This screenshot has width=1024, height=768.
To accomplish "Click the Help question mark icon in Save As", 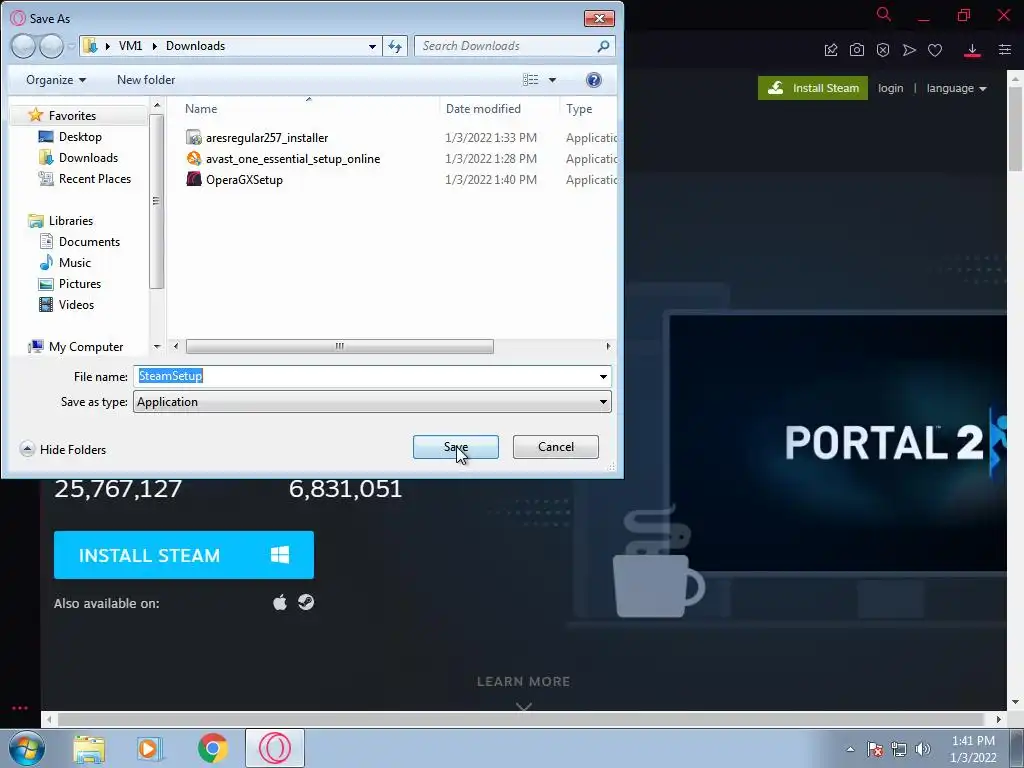I will pyautogui.click(x=594, y=80).
